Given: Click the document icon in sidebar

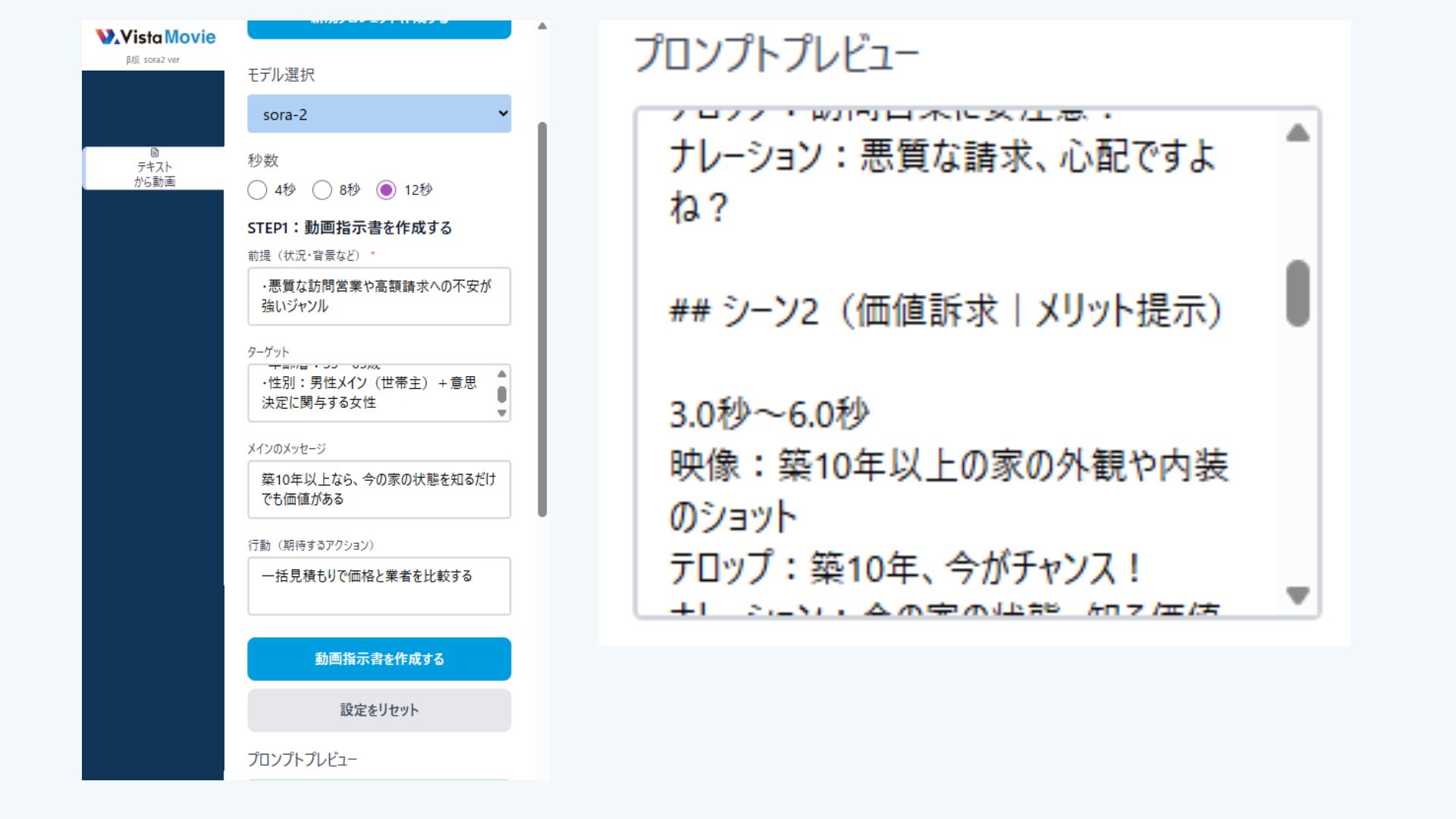Looking at the screenshot, I should pos(155,152).
